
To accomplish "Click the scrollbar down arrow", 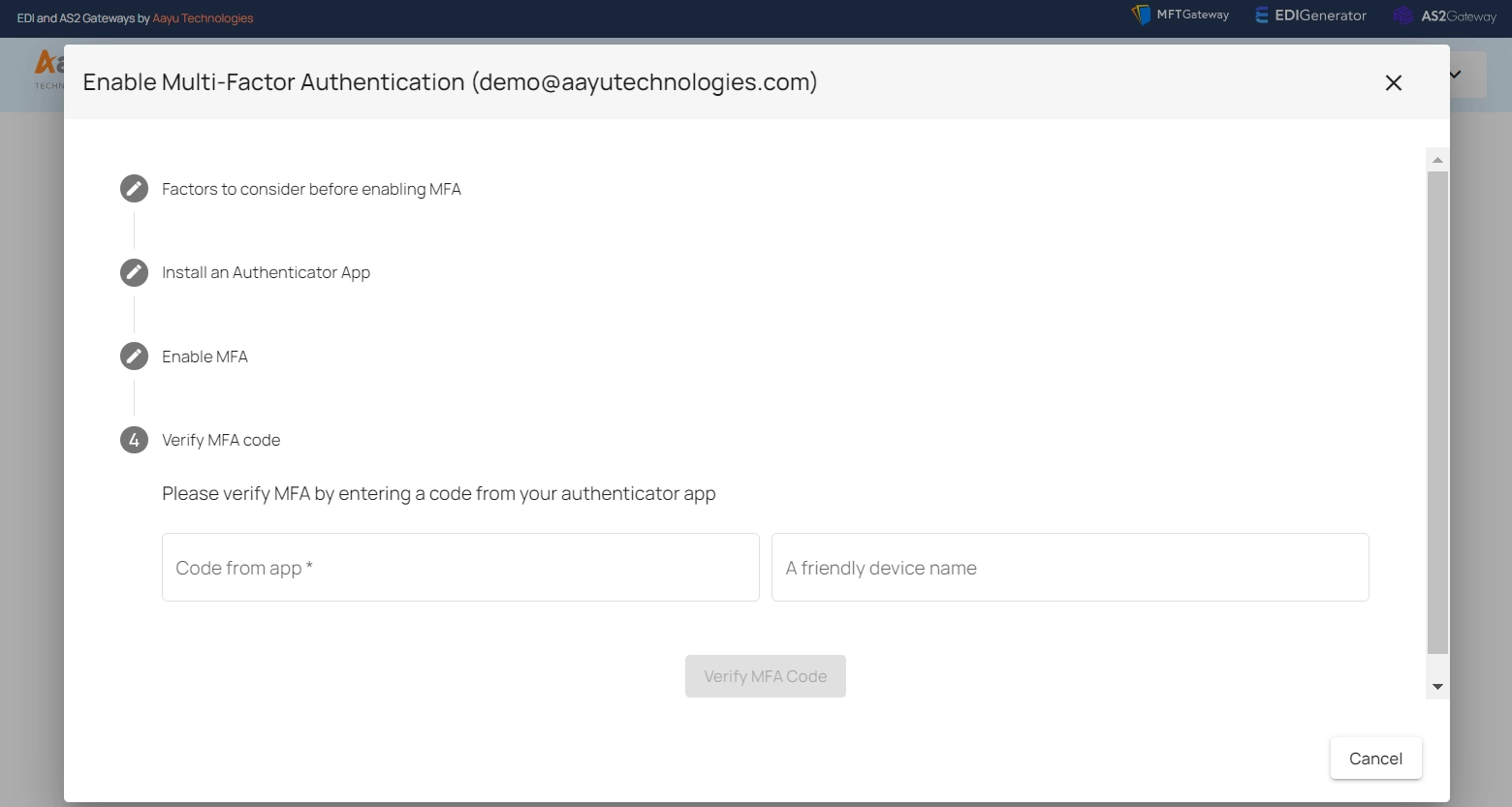I will [x=1437, y=686].
